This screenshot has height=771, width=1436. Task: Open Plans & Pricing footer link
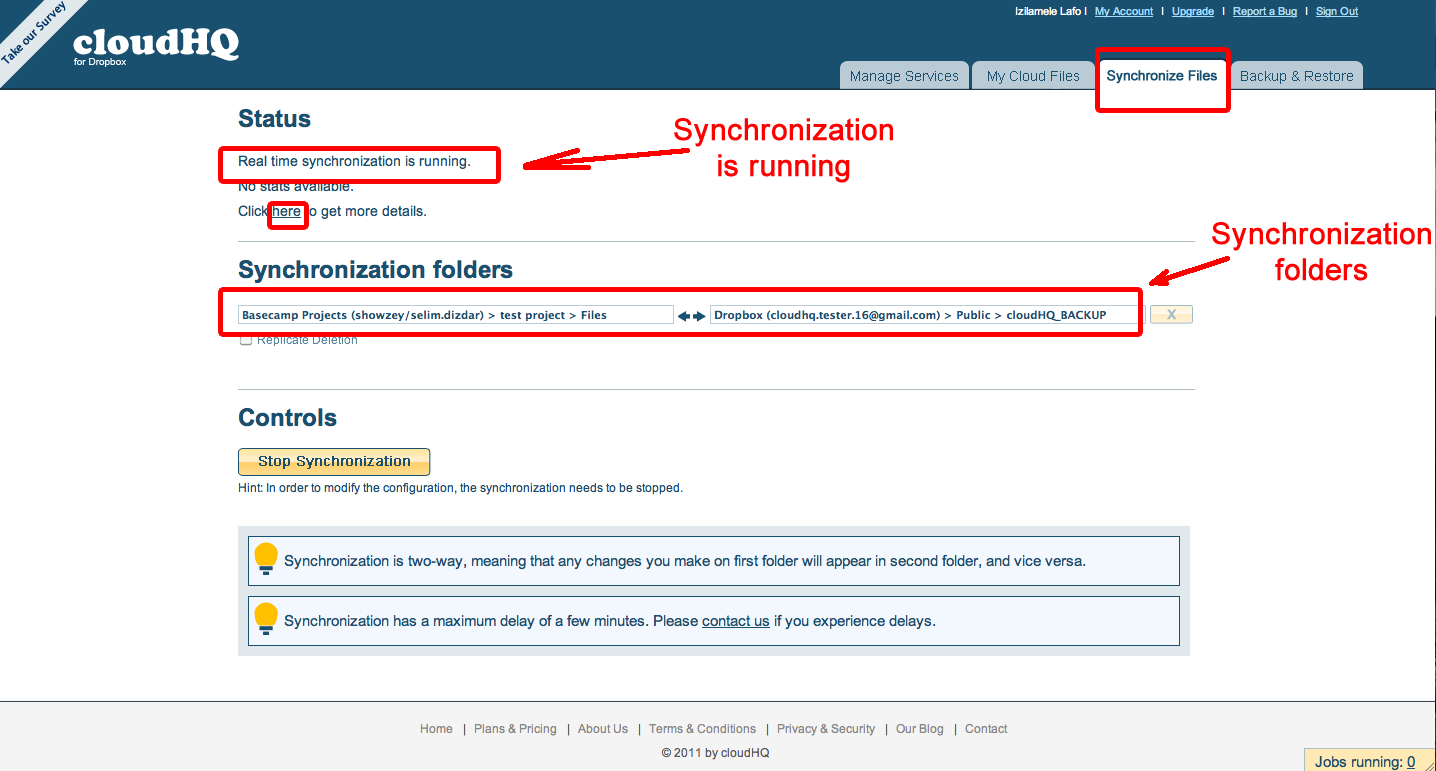coord(515,729)
